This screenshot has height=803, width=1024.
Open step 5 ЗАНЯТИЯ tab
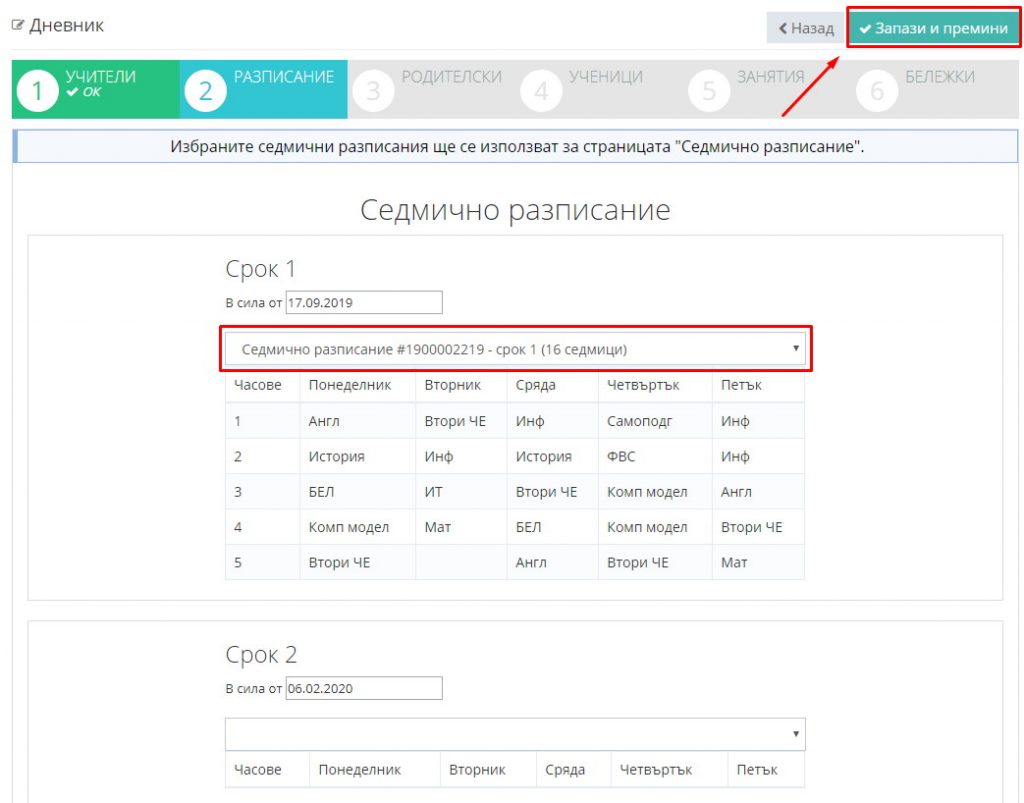(x=767, y=89)
